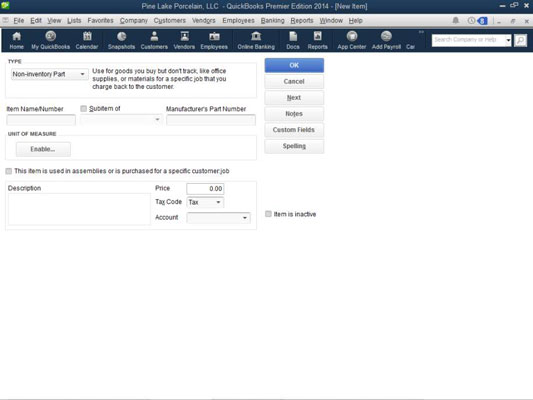Toggle Item is inactive checkbox
Viewport: 533px width, 400px height.
point(268,214)
